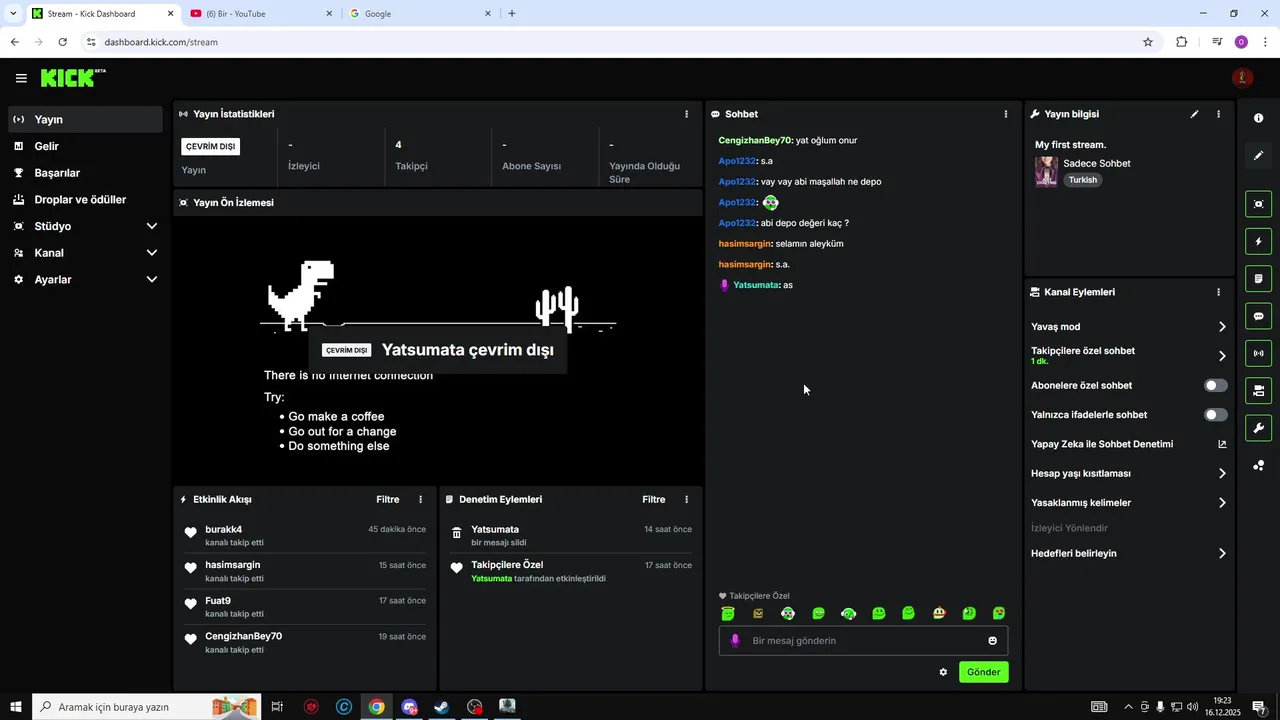Viewport: 1280px width, 720px height.
Task: Open burakk4 entry in activity feed
Action: [305, 536]
